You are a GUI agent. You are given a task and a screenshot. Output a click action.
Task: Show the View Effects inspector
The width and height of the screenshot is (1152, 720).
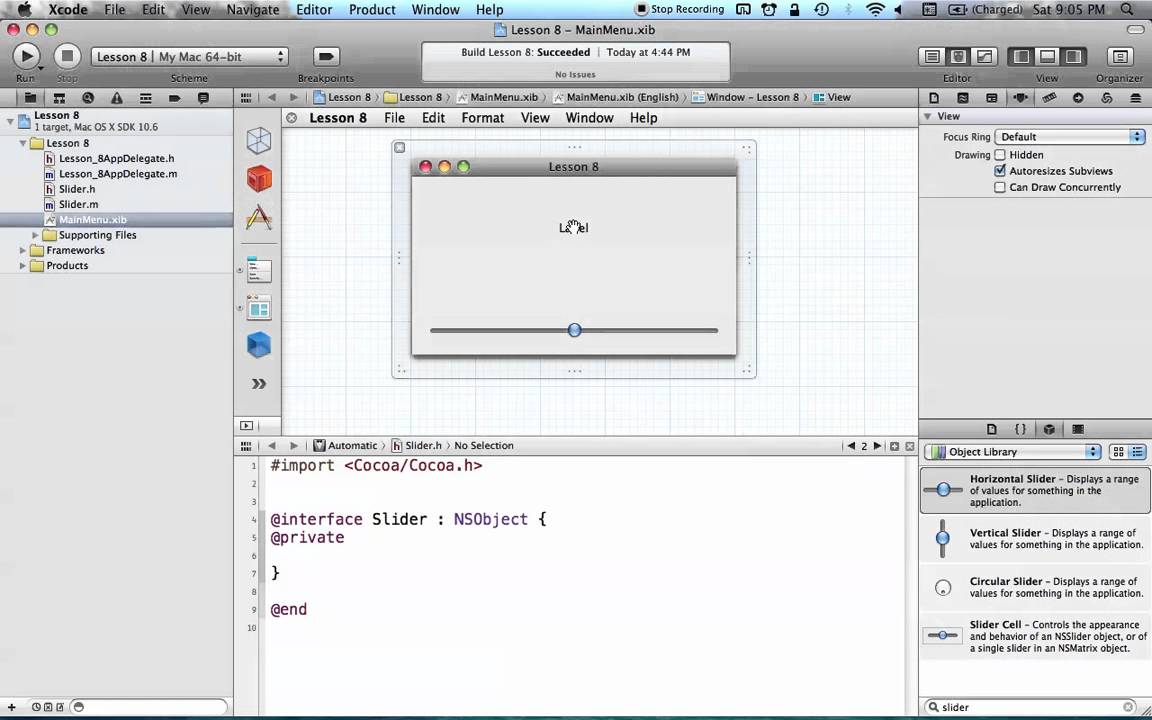[x=1135, y=98]
